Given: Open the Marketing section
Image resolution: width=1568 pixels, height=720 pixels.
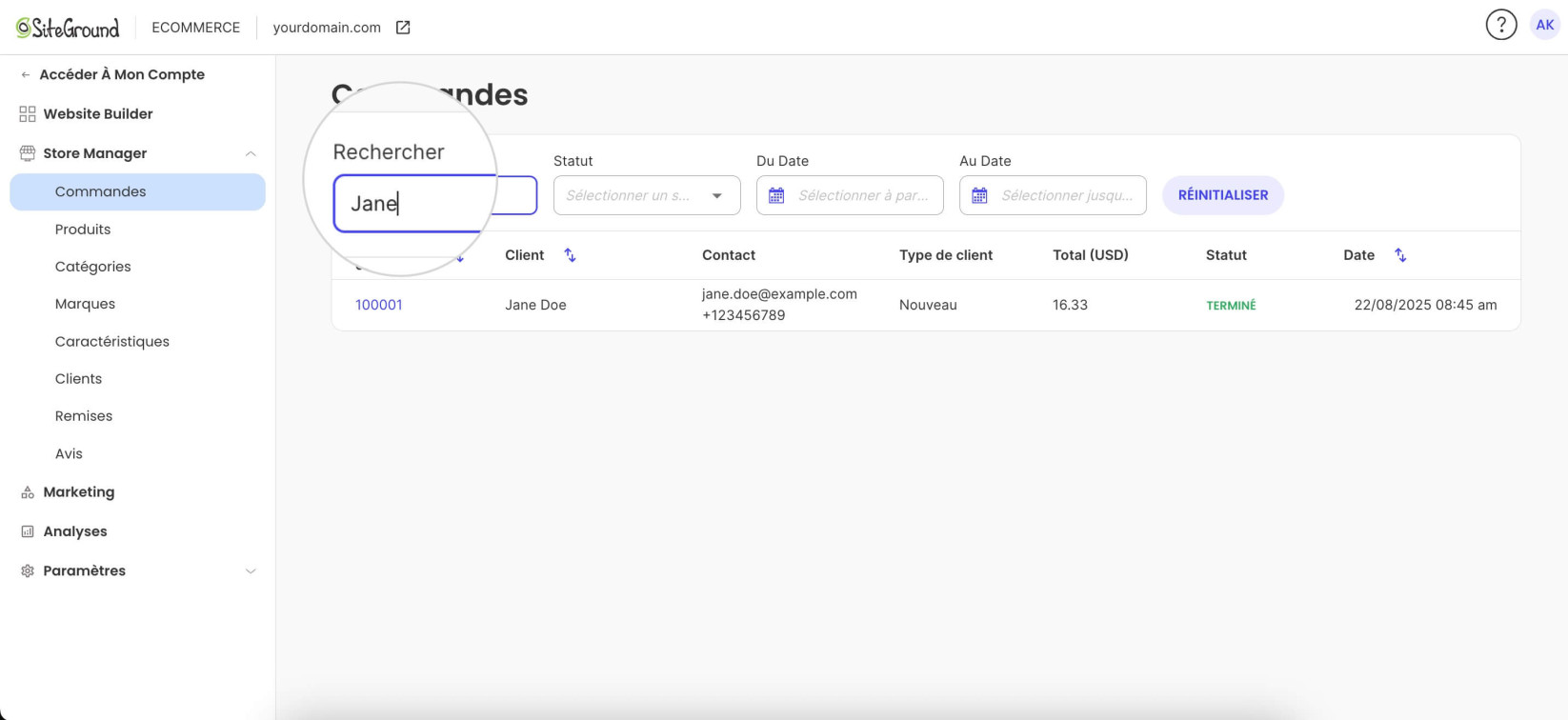Looking at the screenshot, I should coord(79,492).
